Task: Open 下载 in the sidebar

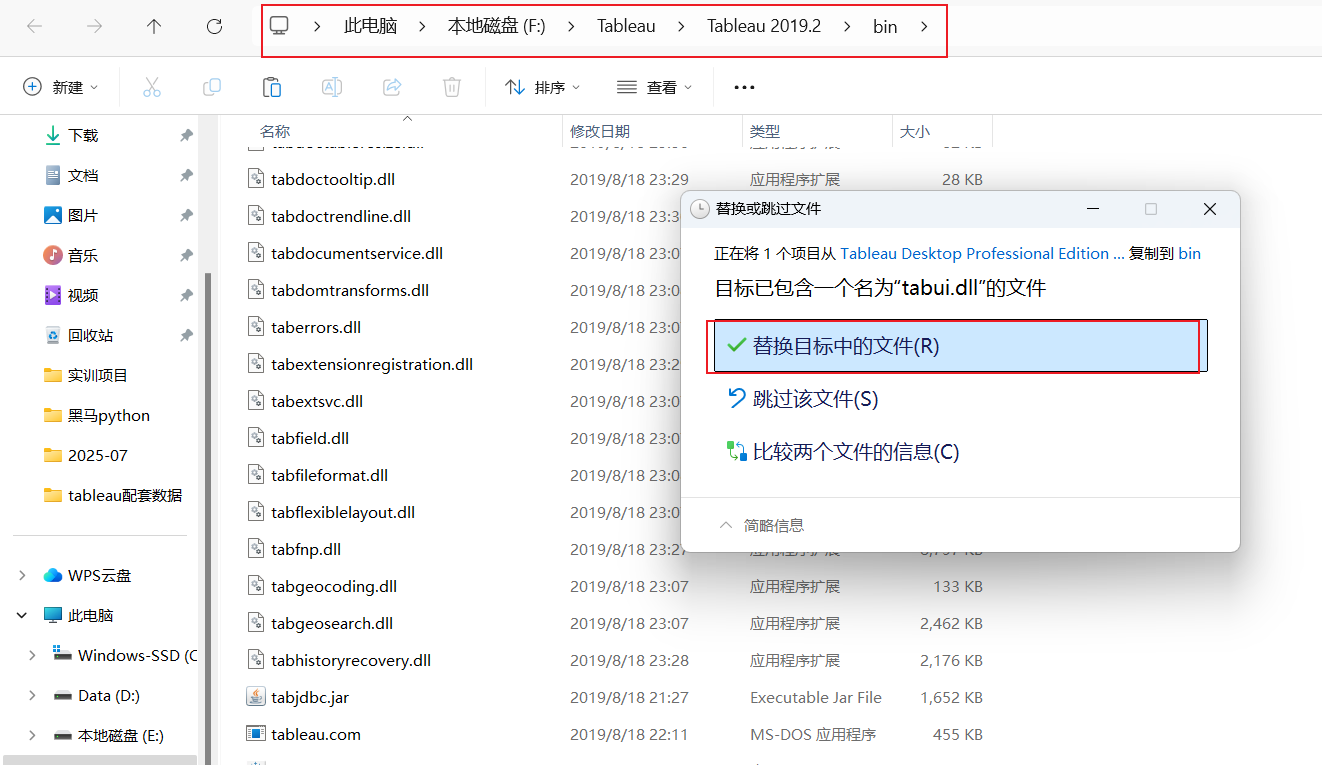Action: 83,135
